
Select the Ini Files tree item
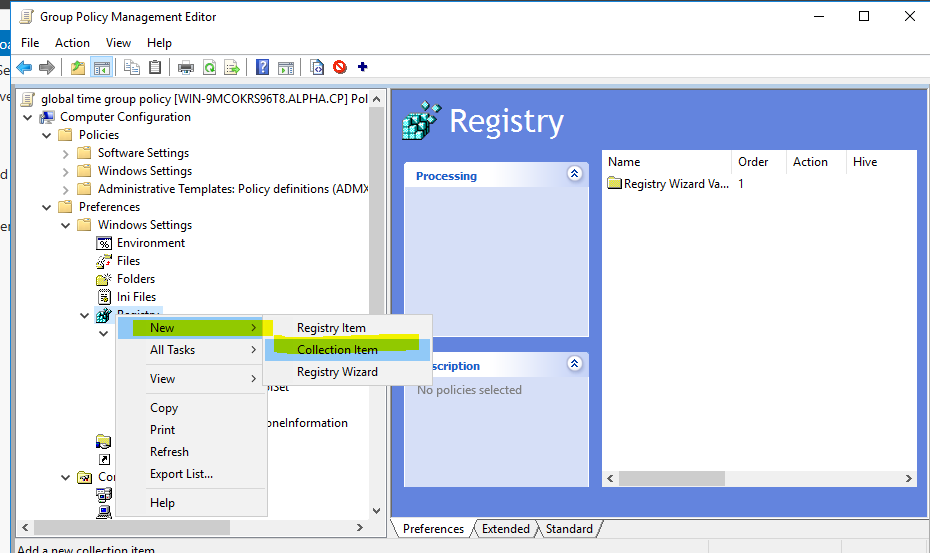(136, 297)
